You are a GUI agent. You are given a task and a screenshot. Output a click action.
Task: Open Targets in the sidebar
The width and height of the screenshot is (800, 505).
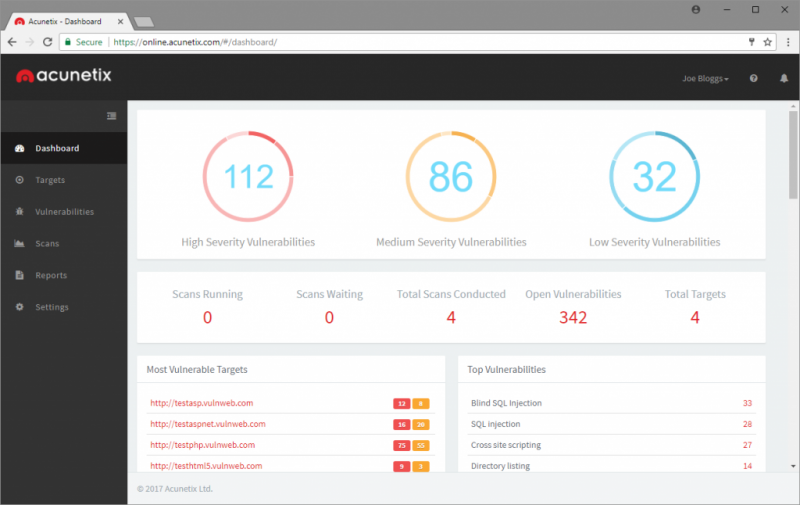point(64,180)
